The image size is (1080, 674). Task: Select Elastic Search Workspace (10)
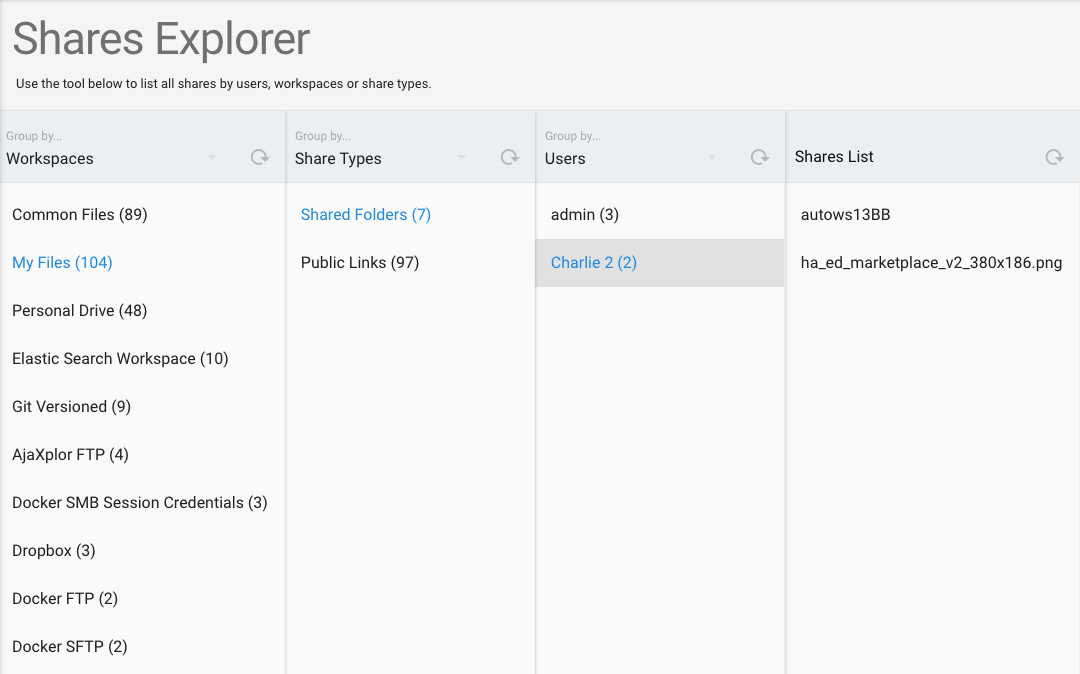pyautogui.click(x=143, y=359)
